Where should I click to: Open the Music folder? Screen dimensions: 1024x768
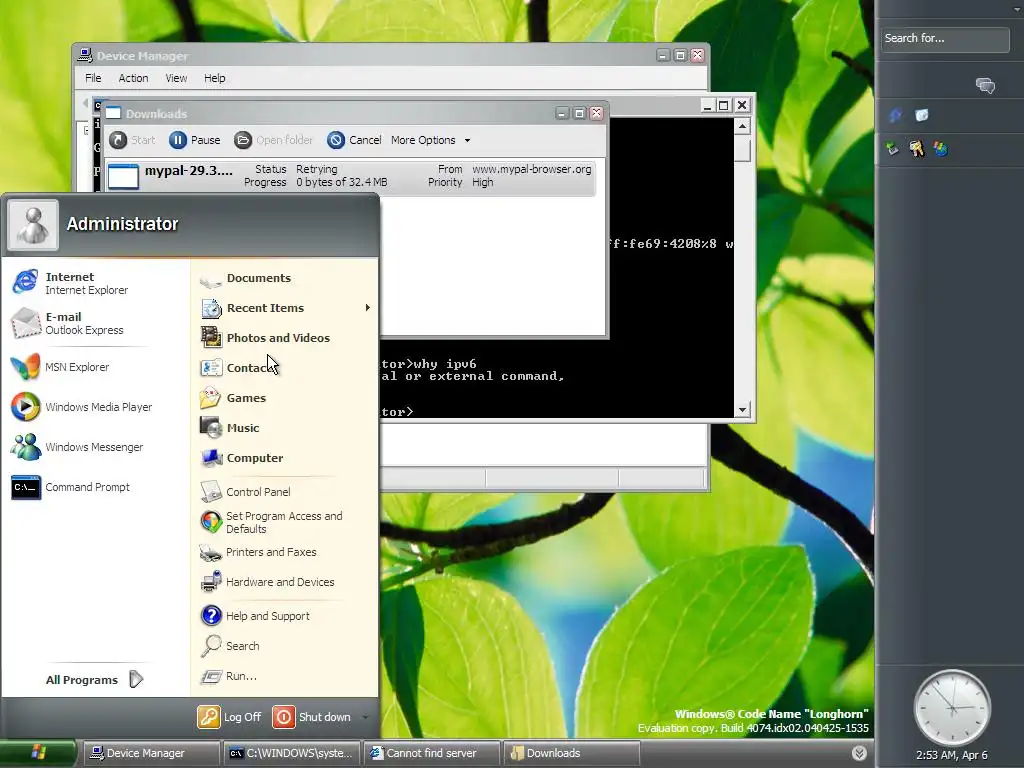pyautogui.click(x=230, y=428)
